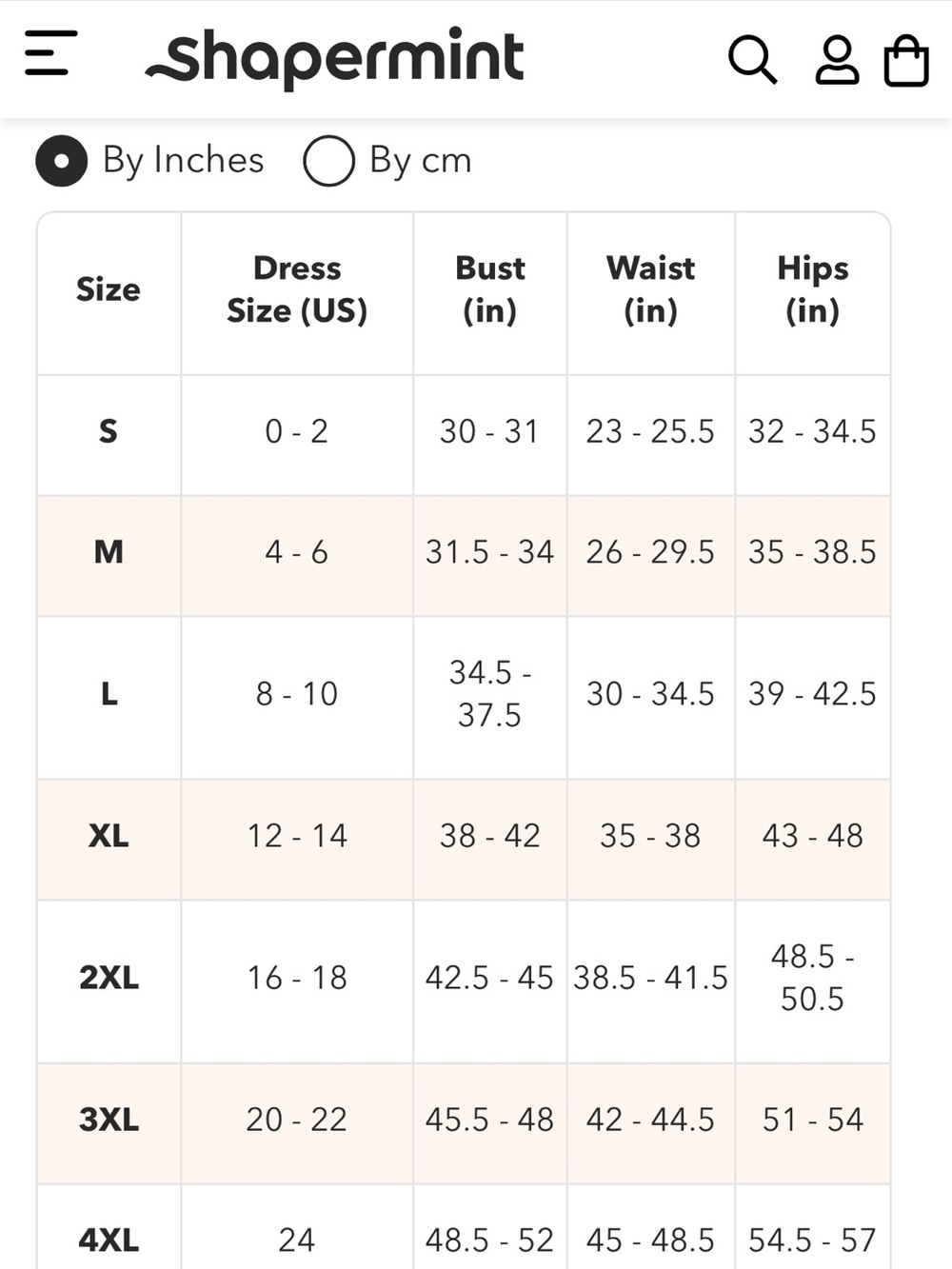Select the 4XL size row label
952x1269 pixels.
109,1239
